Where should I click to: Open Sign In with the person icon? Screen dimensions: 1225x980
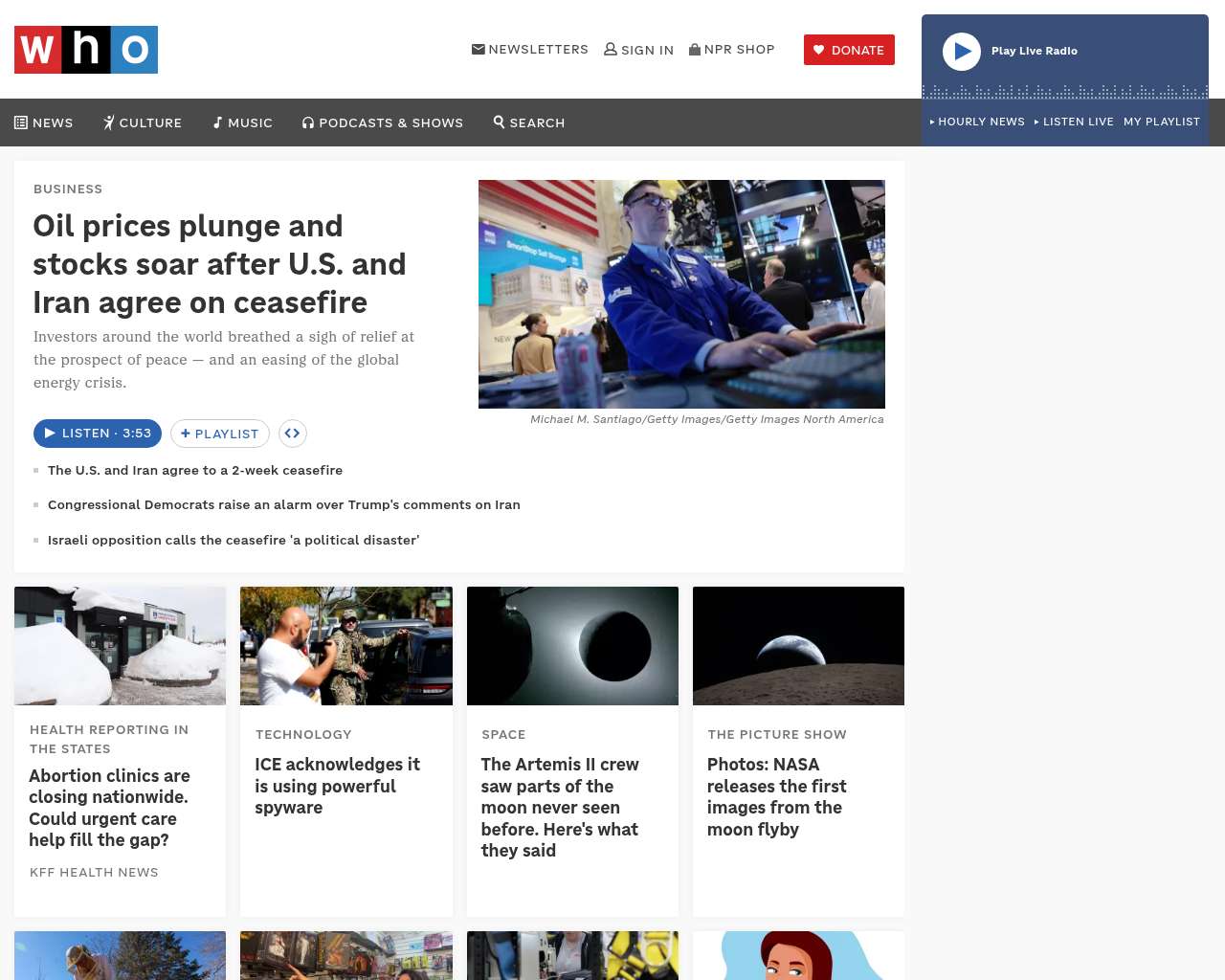click(x=611, y=50)
